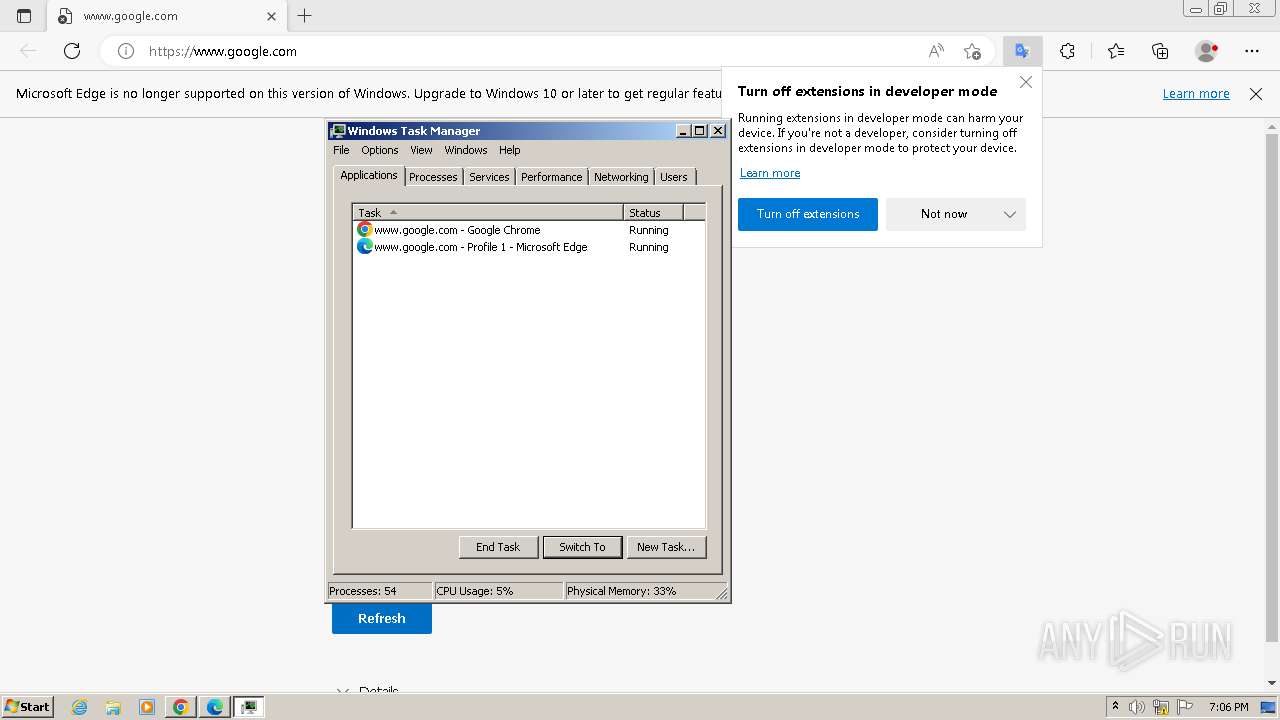
Task: Sort tasks by the Task column header
Action: point(488,212)
